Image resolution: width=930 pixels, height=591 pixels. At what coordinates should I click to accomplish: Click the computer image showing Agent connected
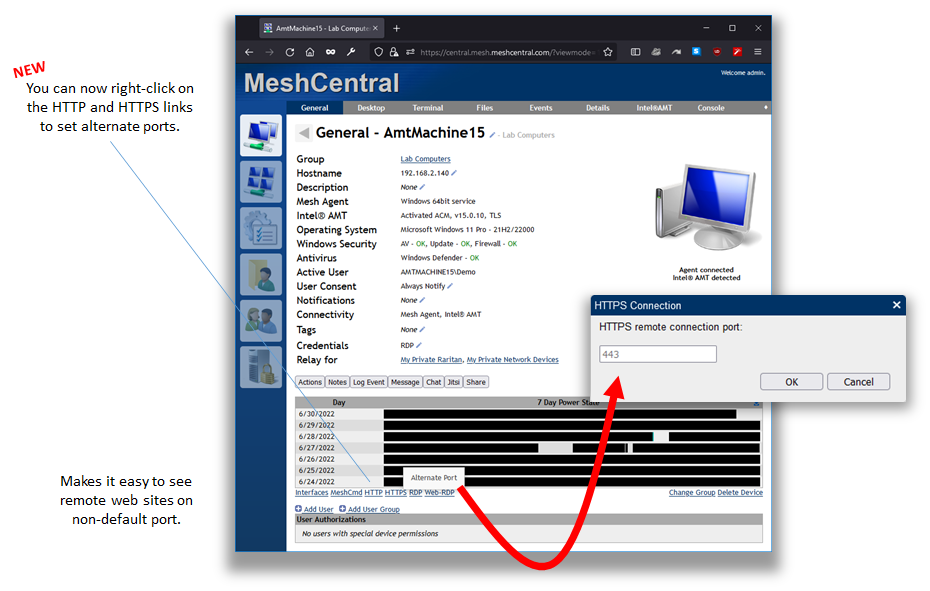pyautogui.click(x=706, y=208)
